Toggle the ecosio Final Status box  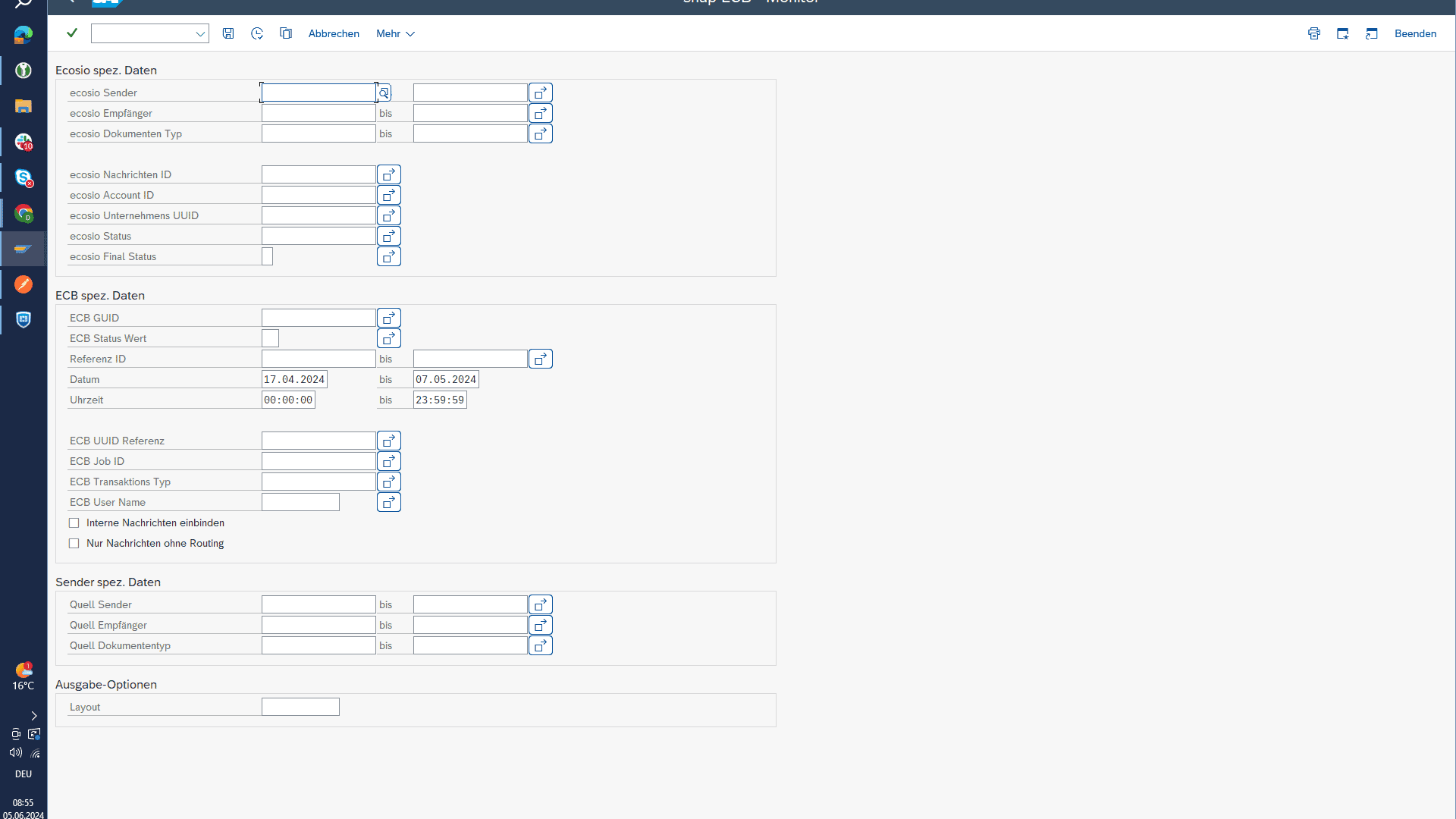coord(267,256)
